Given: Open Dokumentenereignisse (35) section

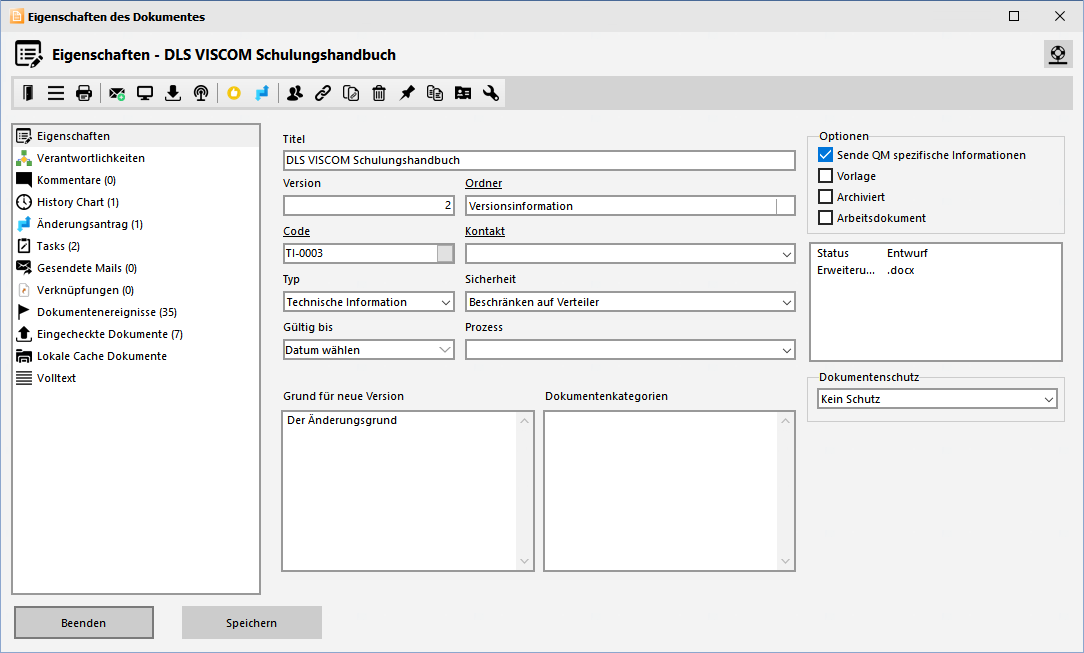Looking at the screenshot, I should (x=136, y=312).
